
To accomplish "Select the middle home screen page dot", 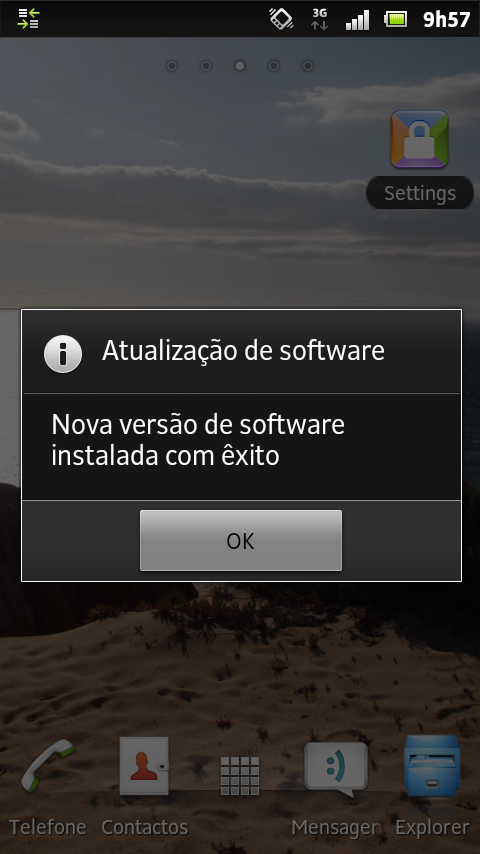I will 240,66.
